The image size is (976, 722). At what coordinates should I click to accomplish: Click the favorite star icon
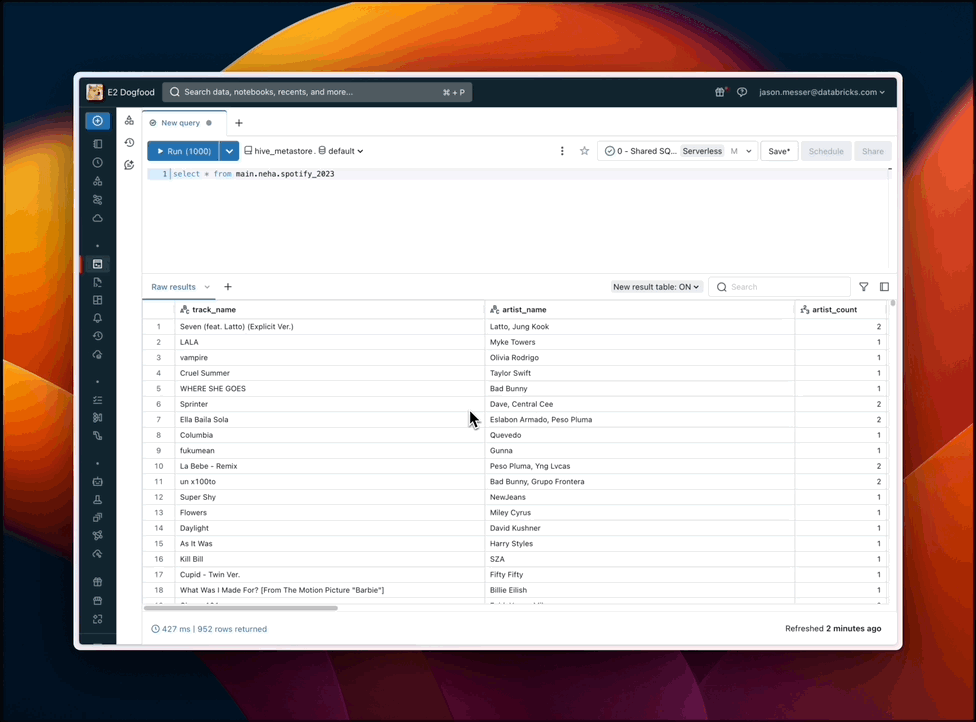[x=584, y=151]
